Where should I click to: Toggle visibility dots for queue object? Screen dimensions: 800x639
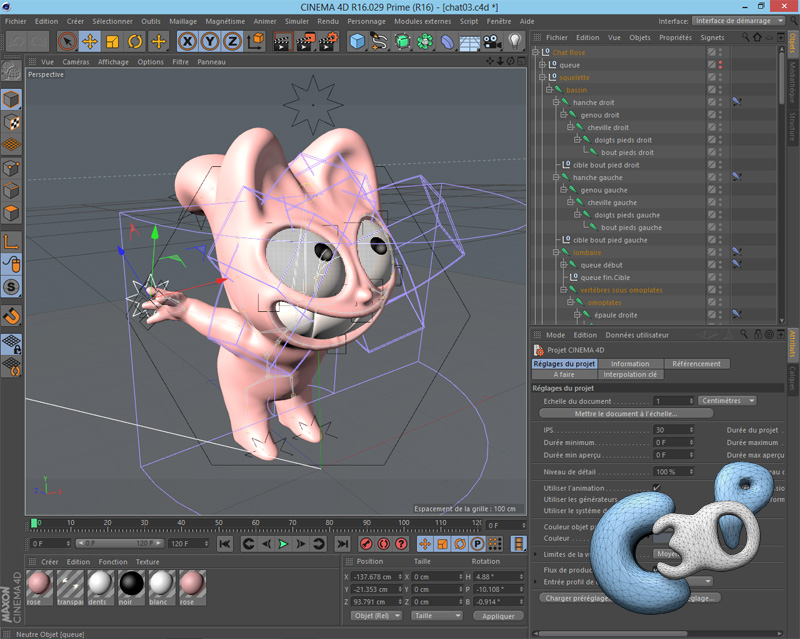click(720, 65)
